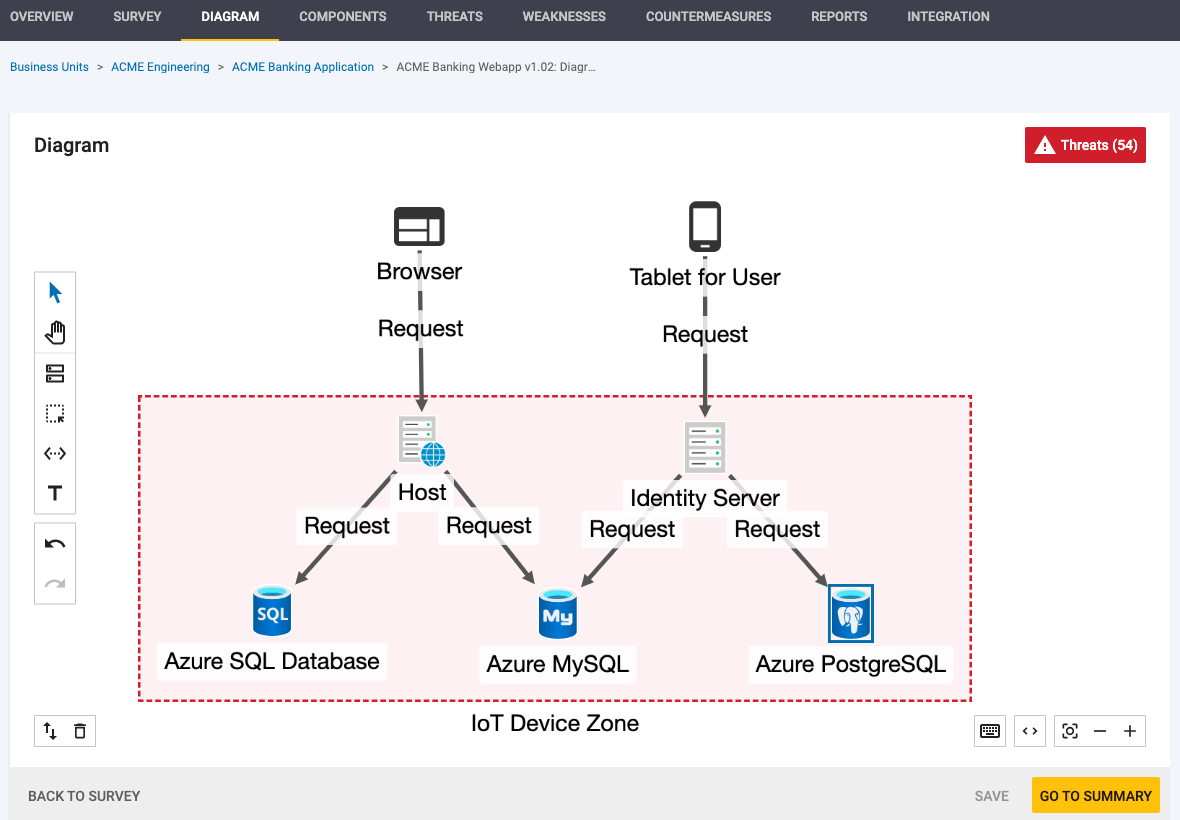This screenshot has width=1180, height=820.
Task: Click the trash delete icon
Action: click(x=80, y=730)
